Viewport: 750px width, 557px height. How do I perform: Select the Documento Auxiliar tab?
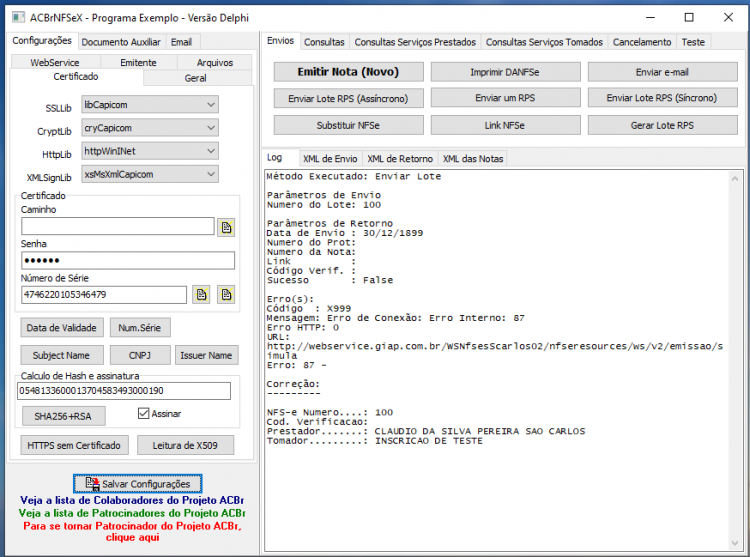pos(121,42)
